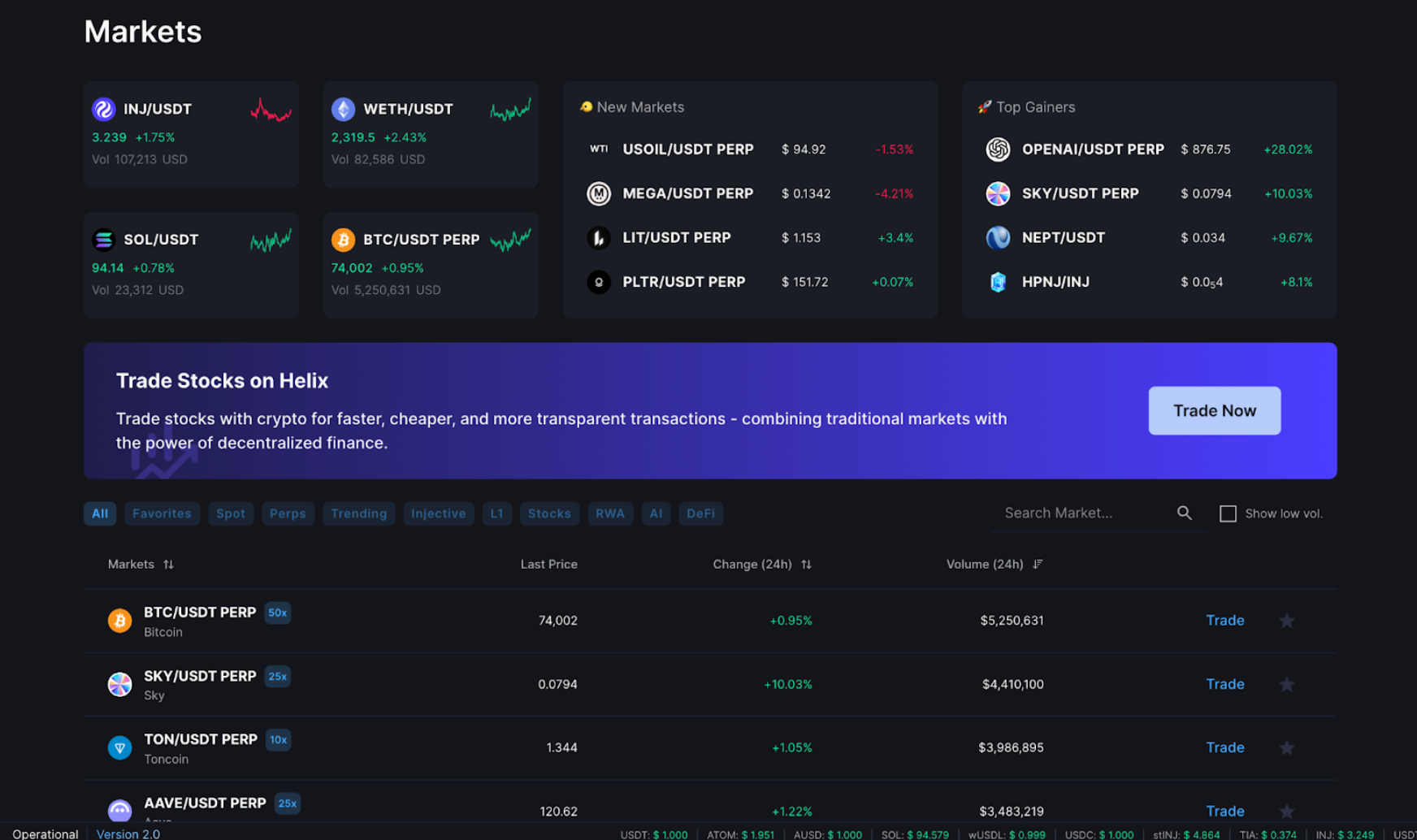1417x840 pixels.
Task: Sort by Volume (24h) column icon
Action: click(1038, 565)
